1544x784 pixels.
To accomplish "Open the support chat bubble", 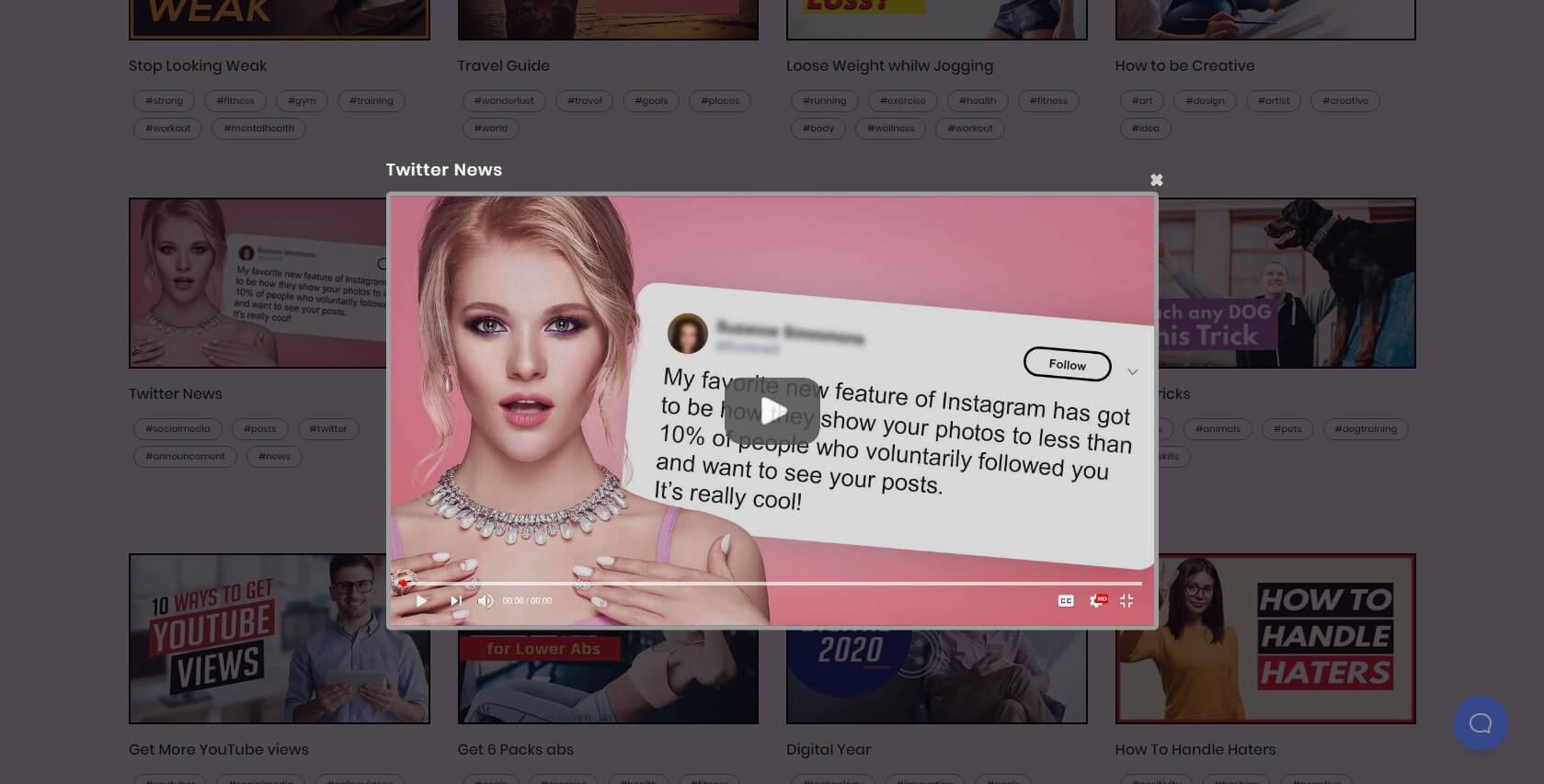I will [x=1480, y=723].
